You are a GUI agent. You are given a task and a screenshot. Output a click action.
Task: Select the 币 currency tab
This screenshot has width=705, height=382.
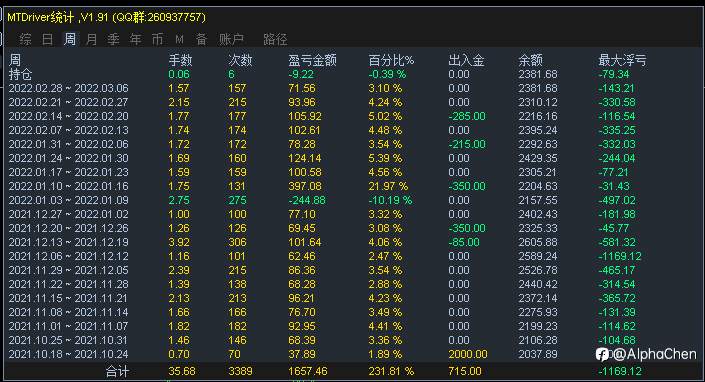[157, 40]
